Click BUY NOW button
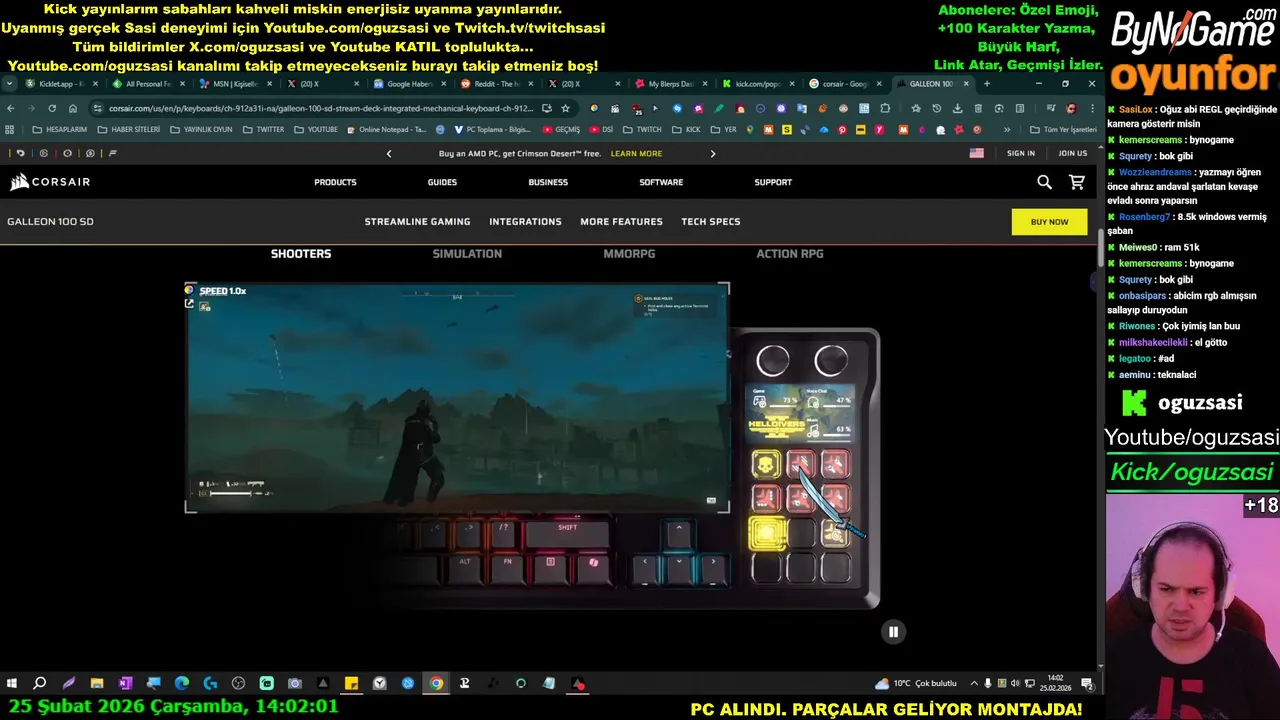The image size is (1280, 720). (1049, 222)
